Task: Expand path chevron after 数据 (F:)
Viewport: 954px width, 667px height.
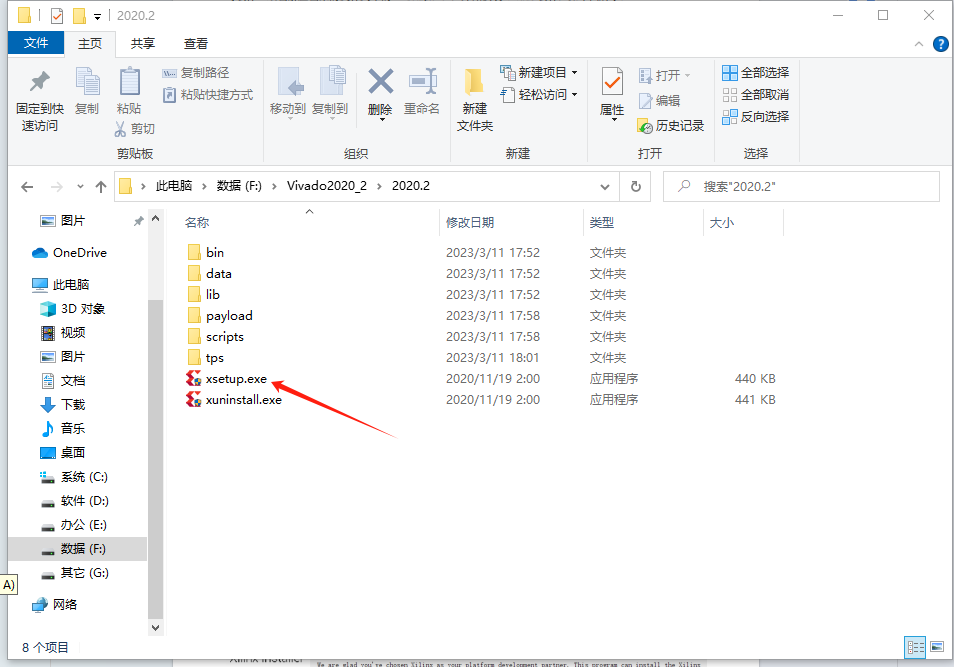Action: click(x=274, y=186)
